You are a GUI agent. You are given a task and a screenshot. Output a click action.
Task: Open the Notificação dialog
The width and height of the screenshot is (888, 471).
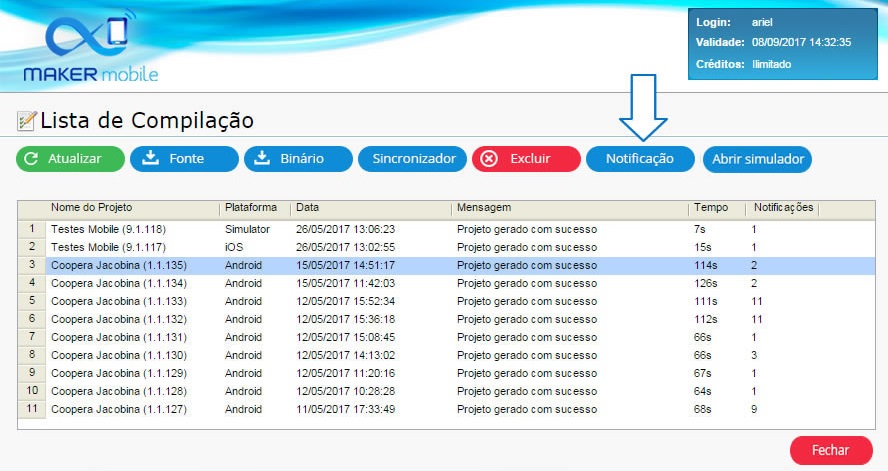click(x=639, y=159)
